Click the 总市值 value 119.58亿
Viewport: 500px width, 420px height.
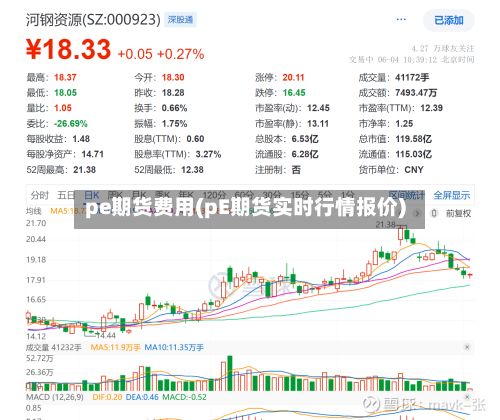pyautogui.click(x=413, y=139)
